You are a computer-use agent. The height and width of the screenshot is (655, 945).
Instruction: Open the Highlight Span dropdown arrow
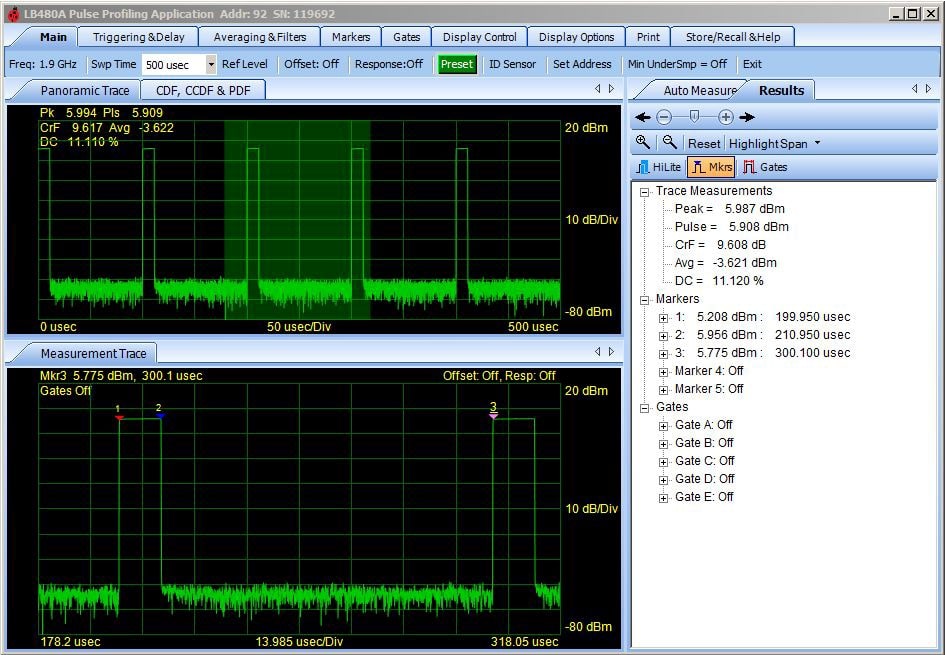click(x=817, y=143)
